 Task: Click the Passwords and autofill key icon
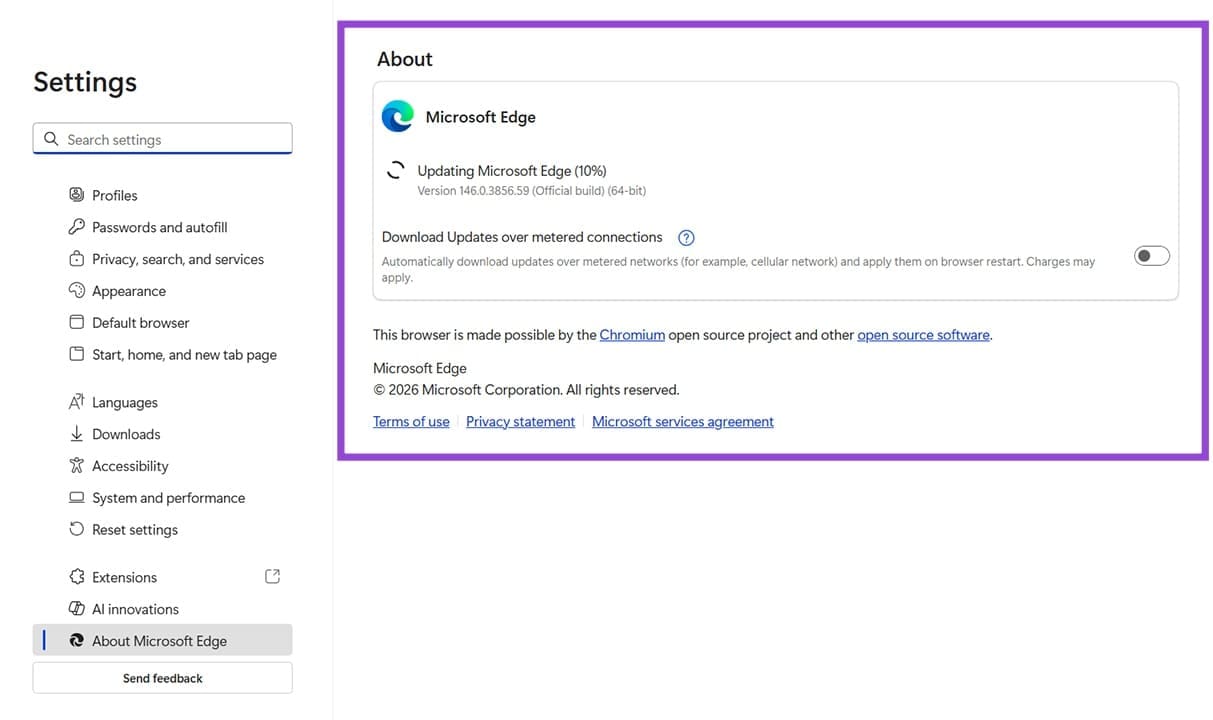click(77, 227)
